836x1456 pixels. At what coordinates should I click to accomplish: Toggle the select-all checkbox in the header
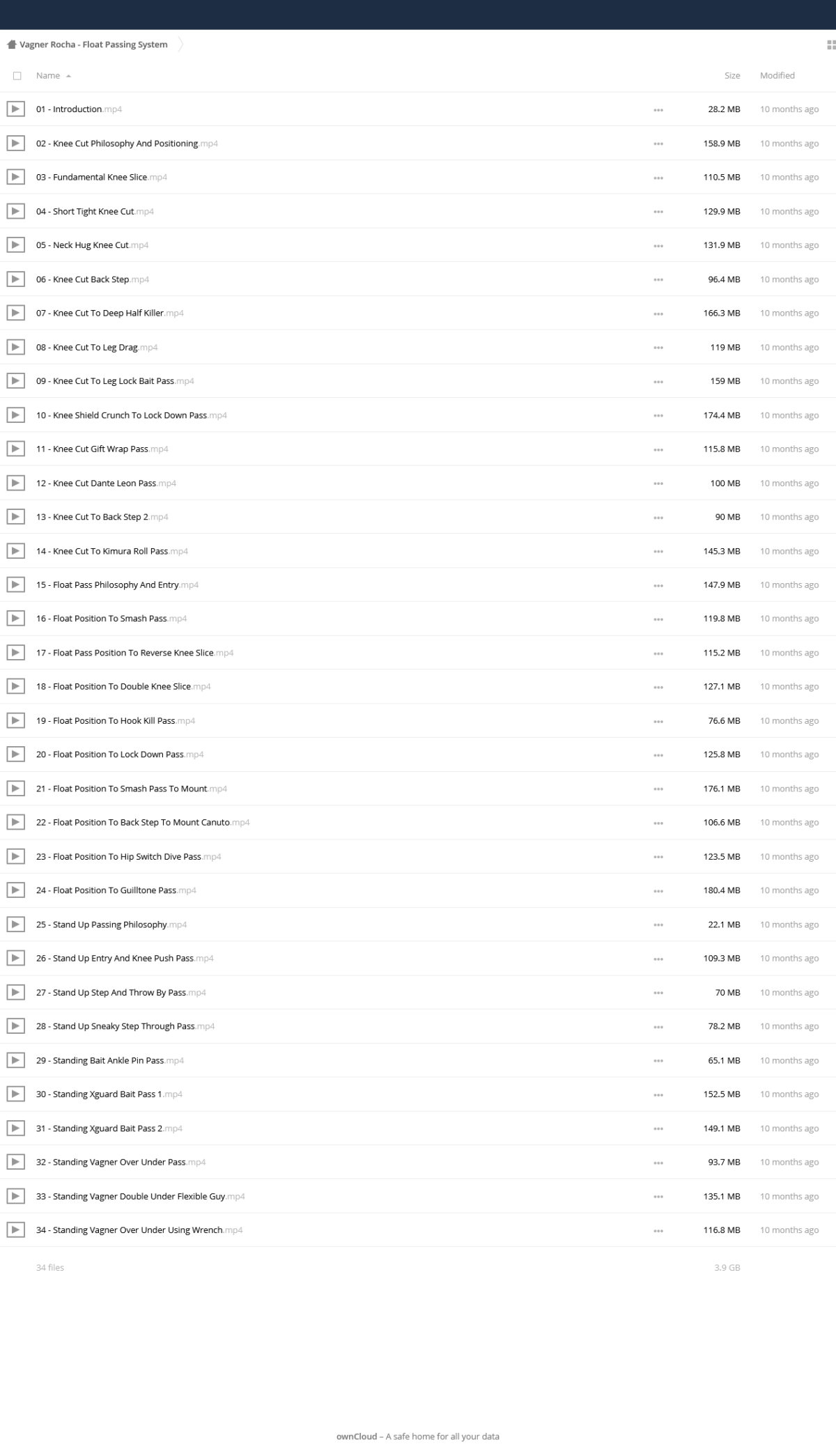click(17, 76)
